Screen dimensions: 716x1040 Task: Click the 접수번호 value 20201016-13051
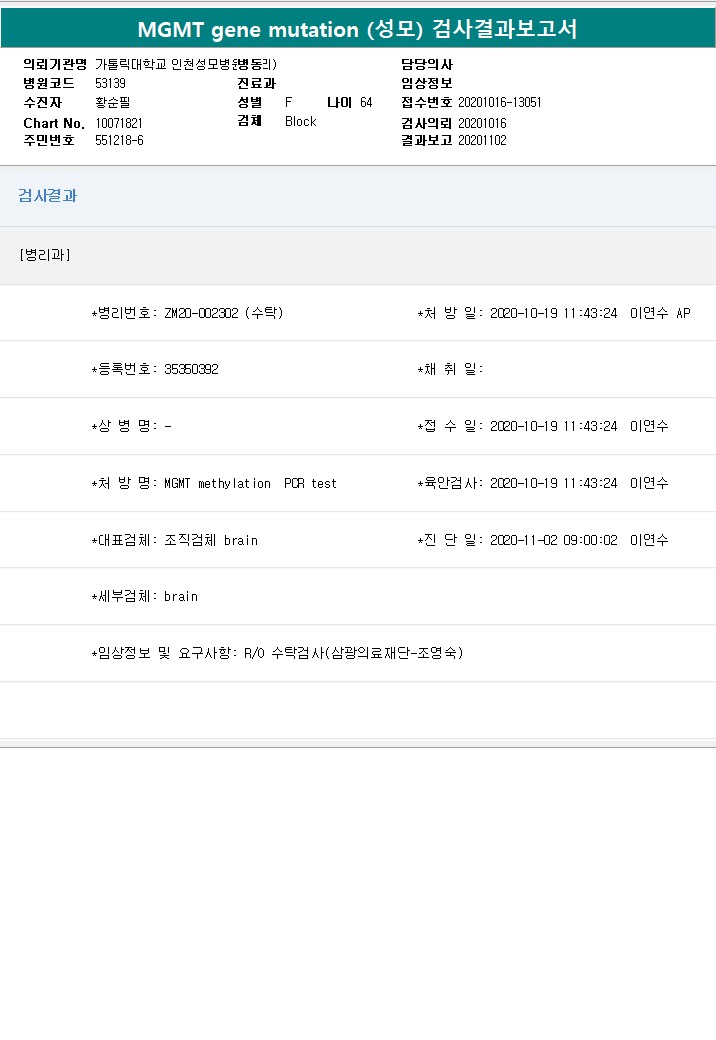click(x=500, y=102)
